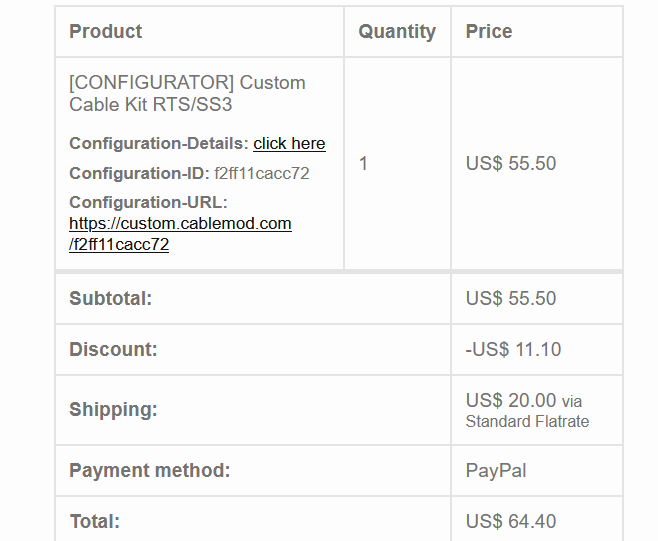Click the Price column header
Screen dimensions: 658x541
tap(489, 31)
